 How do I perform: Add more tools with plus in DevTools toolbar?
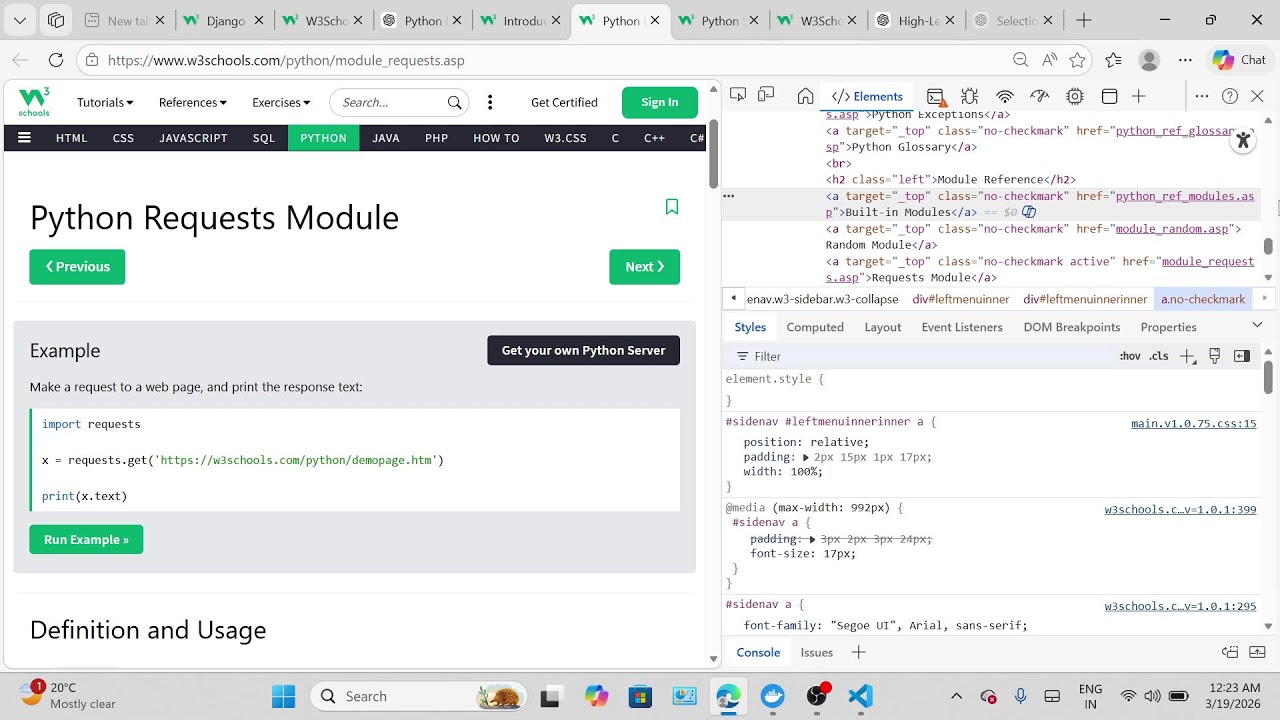coord(1139,96)
